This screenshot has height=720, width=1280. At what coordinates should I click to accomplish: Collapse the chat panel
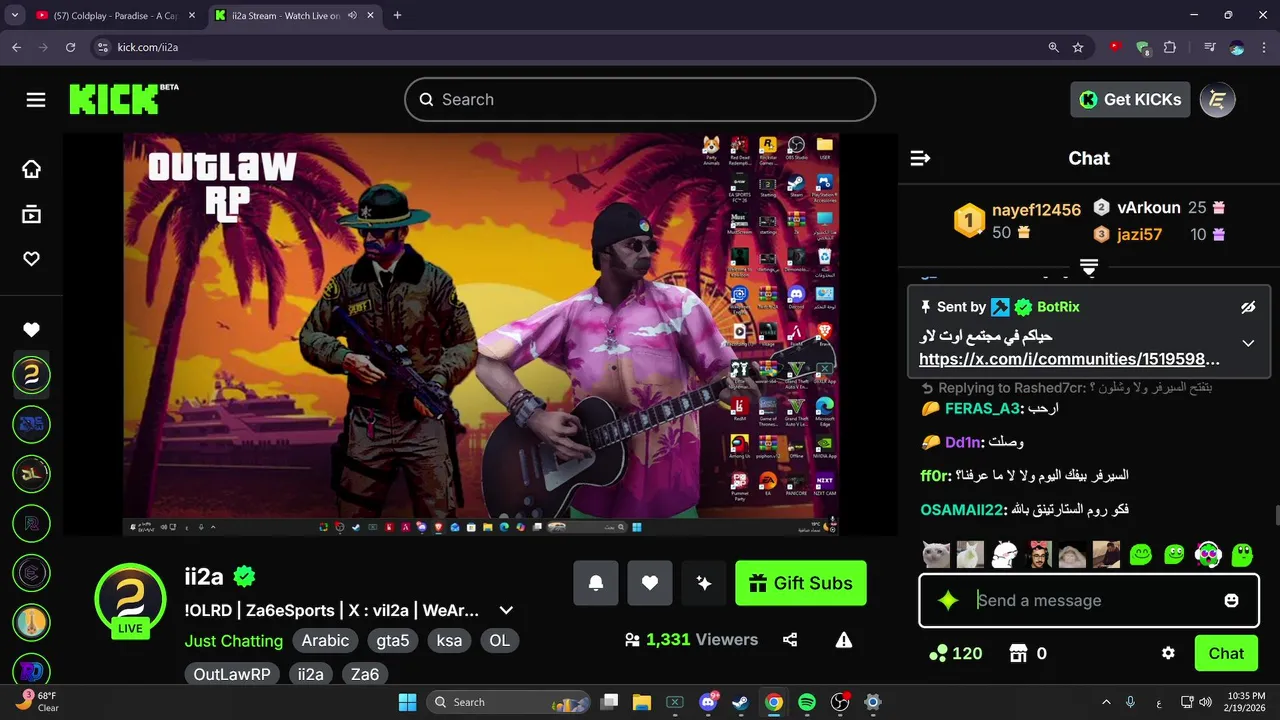[920, 158]
